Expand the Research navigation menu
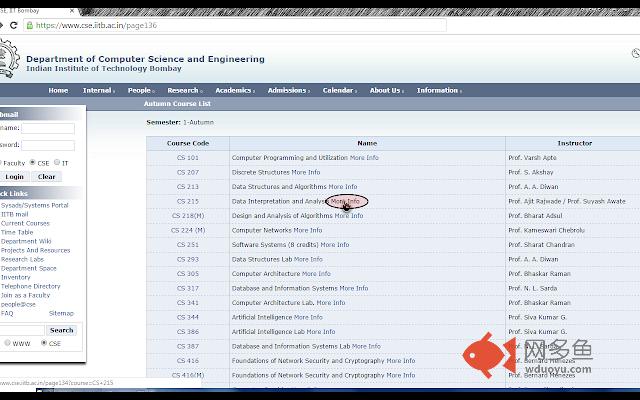The image size is (640, 400). (184, 90)
